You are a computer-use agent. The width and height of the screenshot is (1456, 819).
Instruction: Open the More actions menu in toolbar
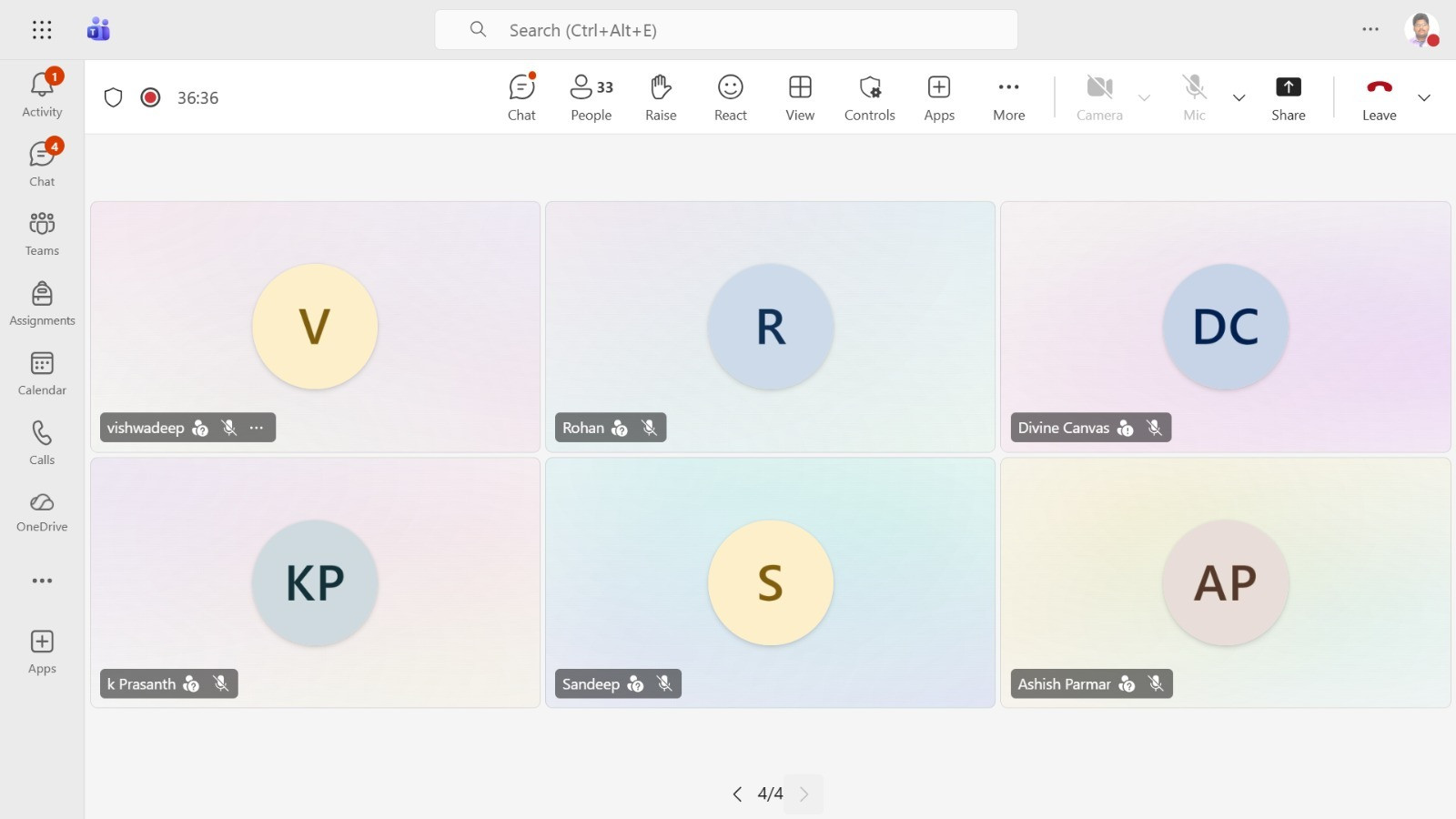pos(1008,96)
